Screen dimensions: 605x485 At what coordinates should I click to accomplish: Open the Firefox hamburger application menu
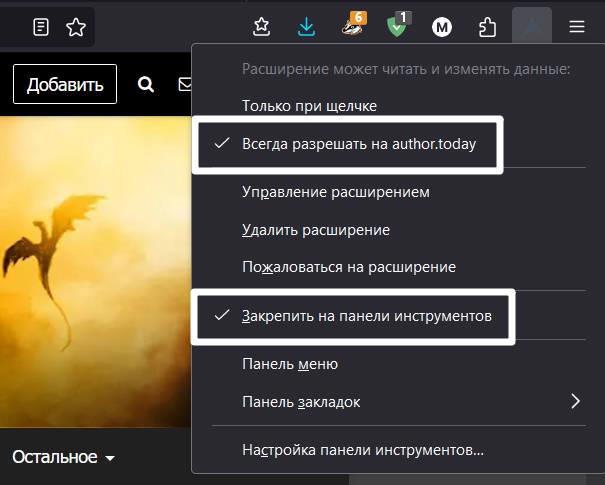[x=577, y=27]
